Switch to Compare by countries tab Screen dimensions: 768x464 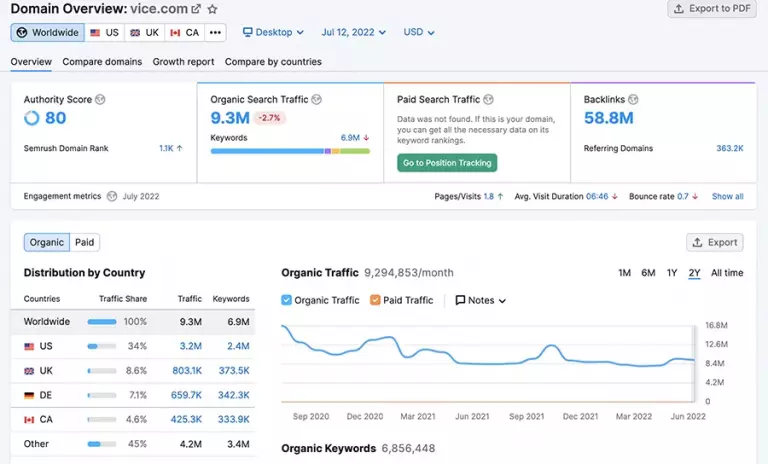pos(273,62)
